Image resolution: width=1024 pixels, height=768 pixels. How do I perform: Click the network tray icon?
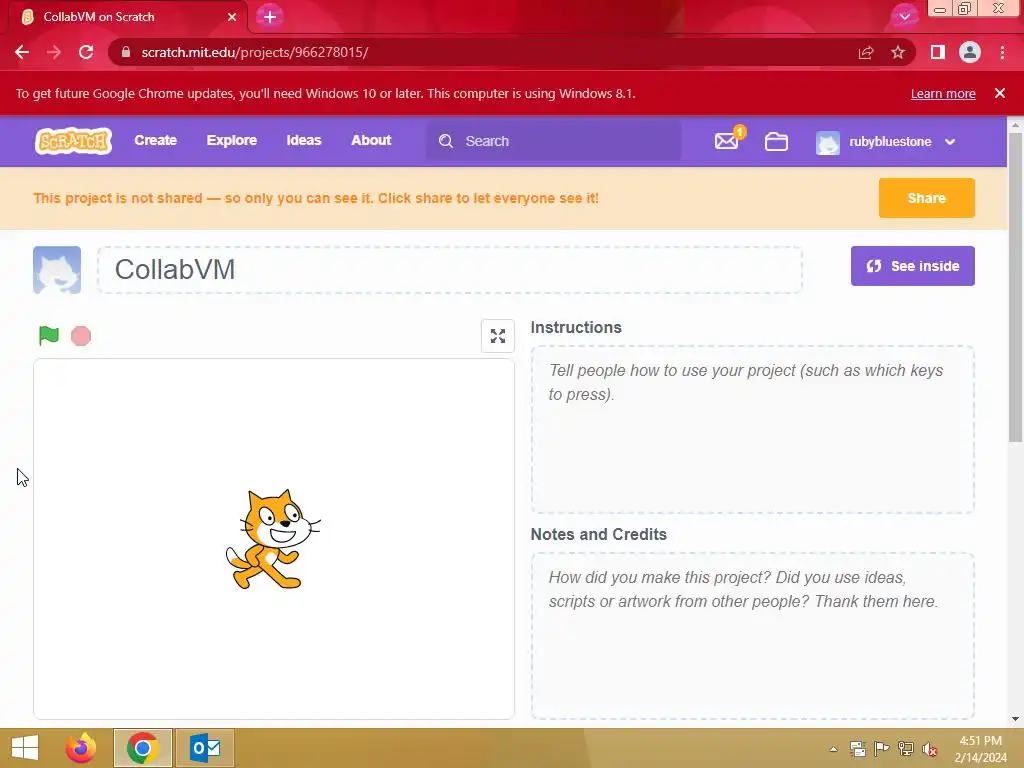coord(906,749)
